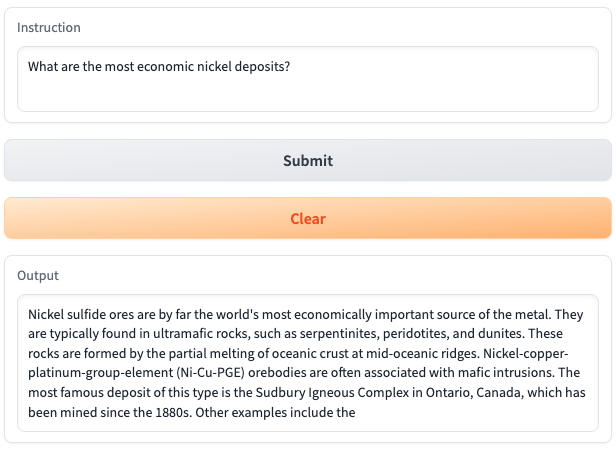Focus the Instruction text input box
The height and width of the screenshot is (449, 616).
coord(308,80)
